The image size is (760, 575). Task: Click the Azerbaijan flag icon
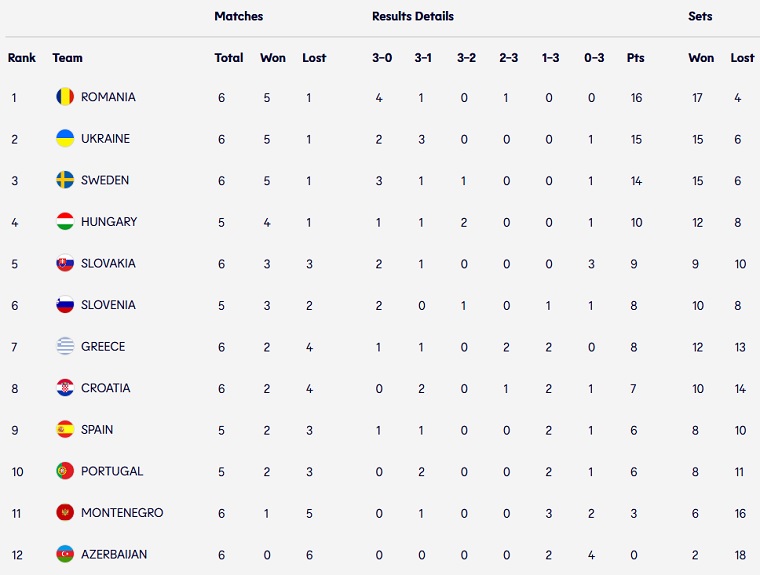(65, 554)
